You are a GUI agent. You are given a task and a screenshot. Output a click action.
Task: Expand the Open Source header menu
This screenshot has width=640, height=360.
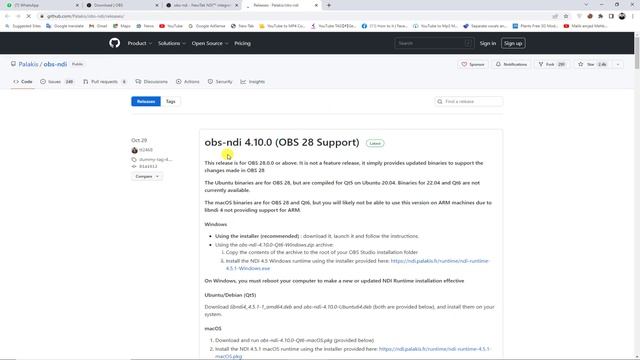point(210,43)
